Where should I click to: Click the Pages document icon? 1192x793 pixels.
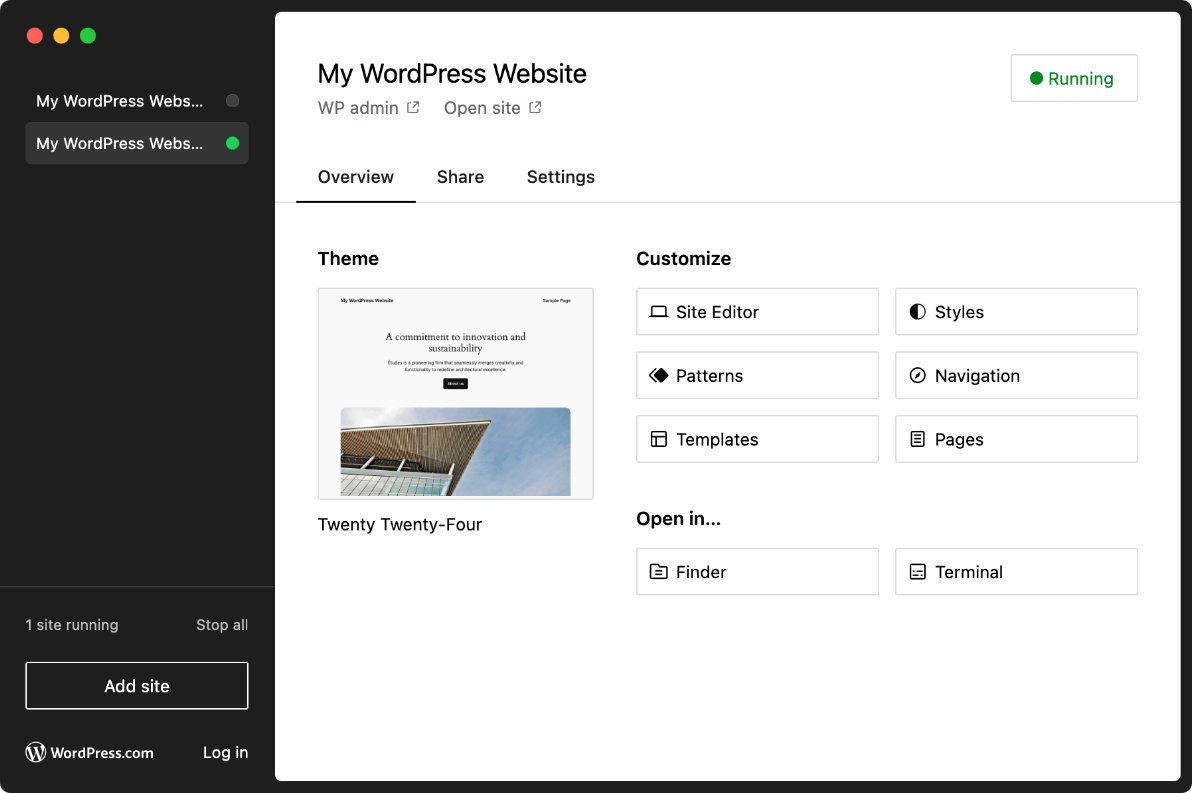point(918,439)
